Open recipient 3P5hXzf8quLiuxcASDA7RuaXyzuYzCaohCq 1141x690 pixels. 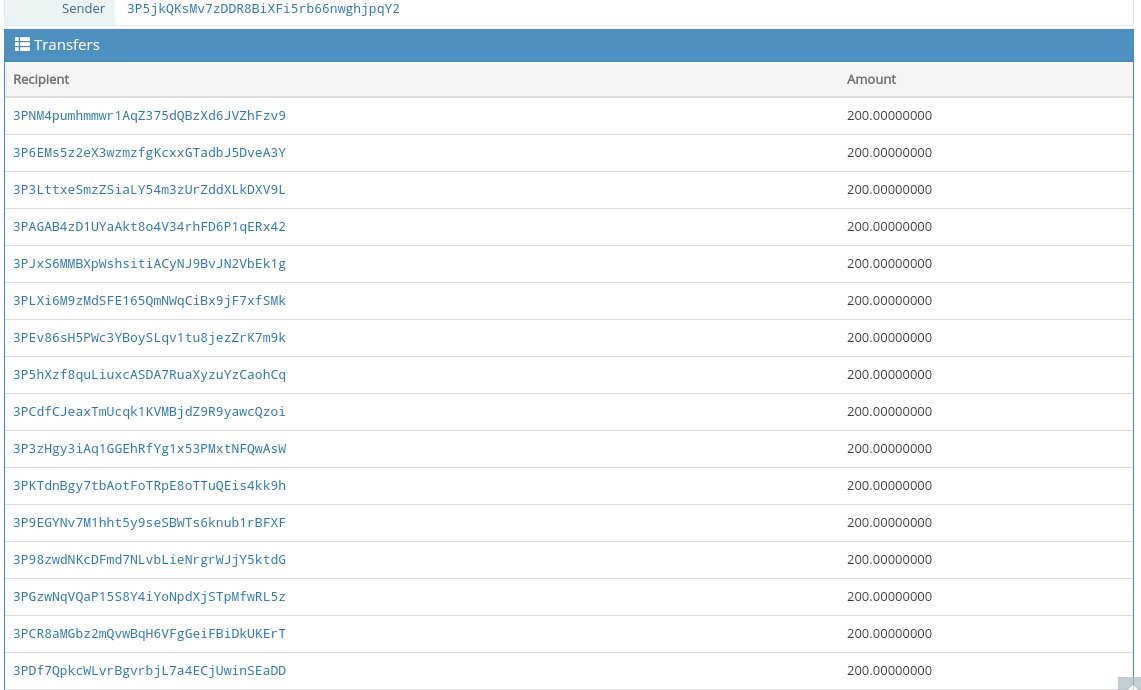(x=149, y=374)
